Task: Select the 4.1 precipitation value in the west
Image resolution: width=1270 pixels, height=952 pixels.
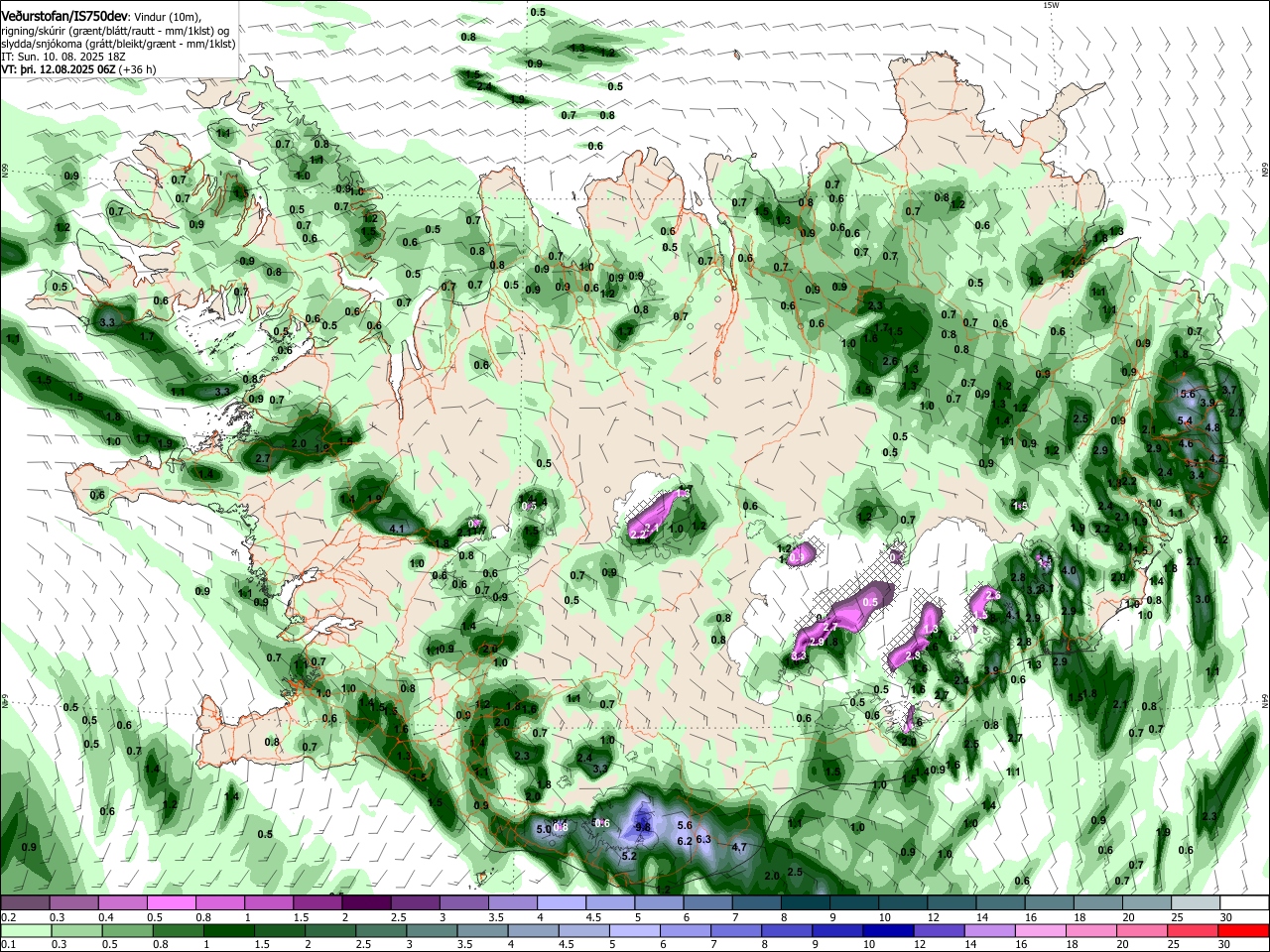Action: tap(398, 529)
